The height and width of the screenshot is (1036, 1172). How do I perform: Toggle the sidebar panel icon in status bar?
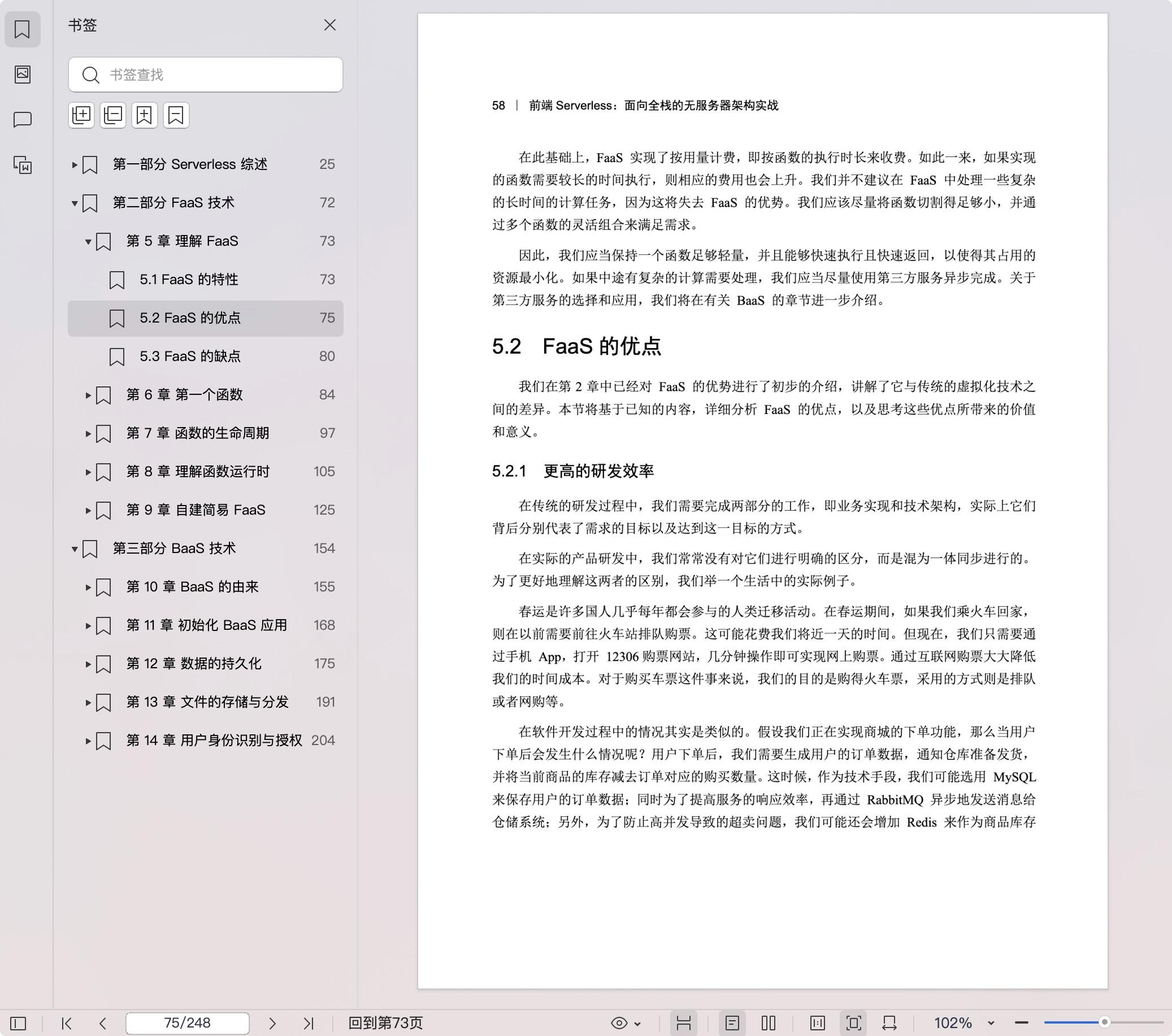pos(18,1024)
